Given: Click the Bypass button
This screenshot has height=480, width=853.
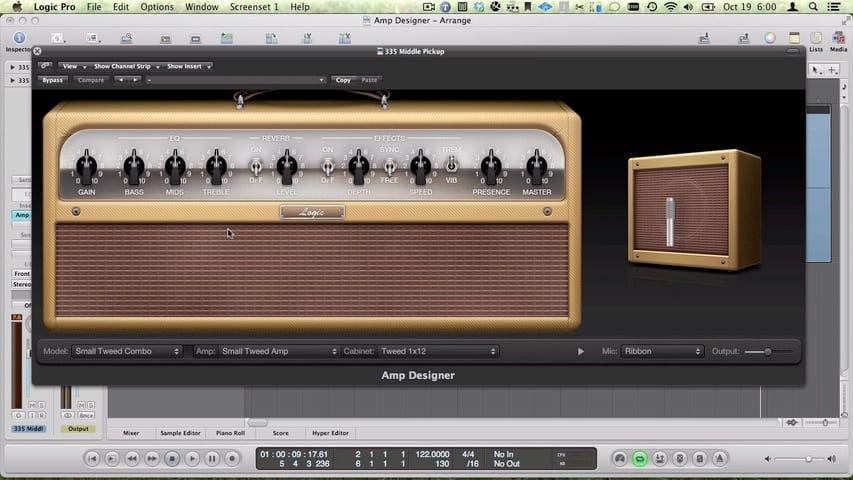Looking at the screenshot, I should tap(53, 80).
